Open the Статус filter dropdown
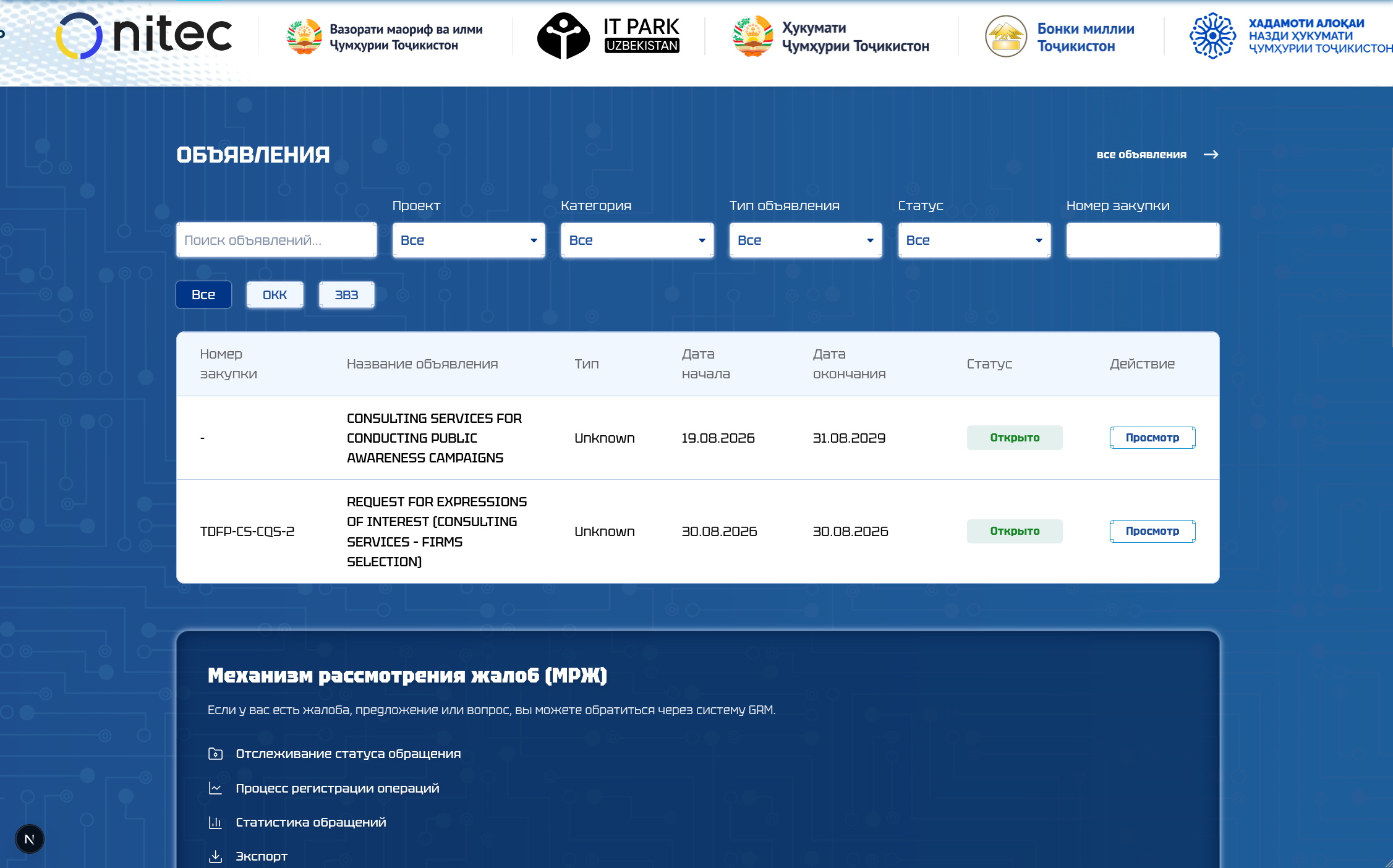This screenshot has height=868, width=1393. coord(974,240)
